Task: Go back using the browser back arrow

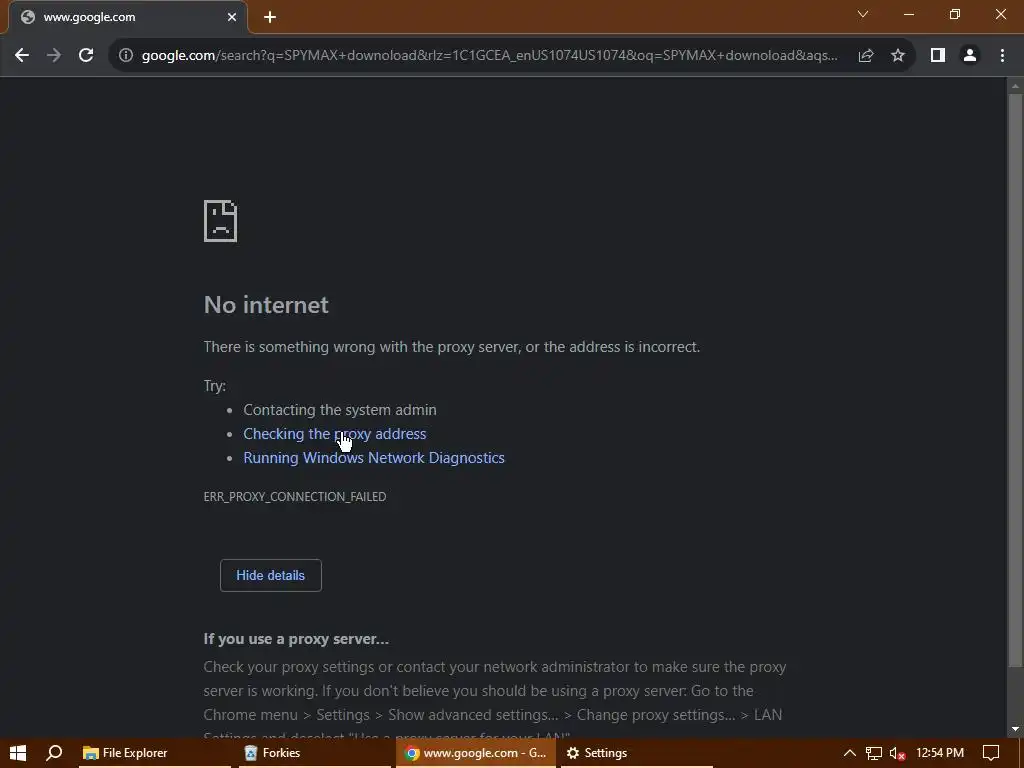Action: coord(22,56)
